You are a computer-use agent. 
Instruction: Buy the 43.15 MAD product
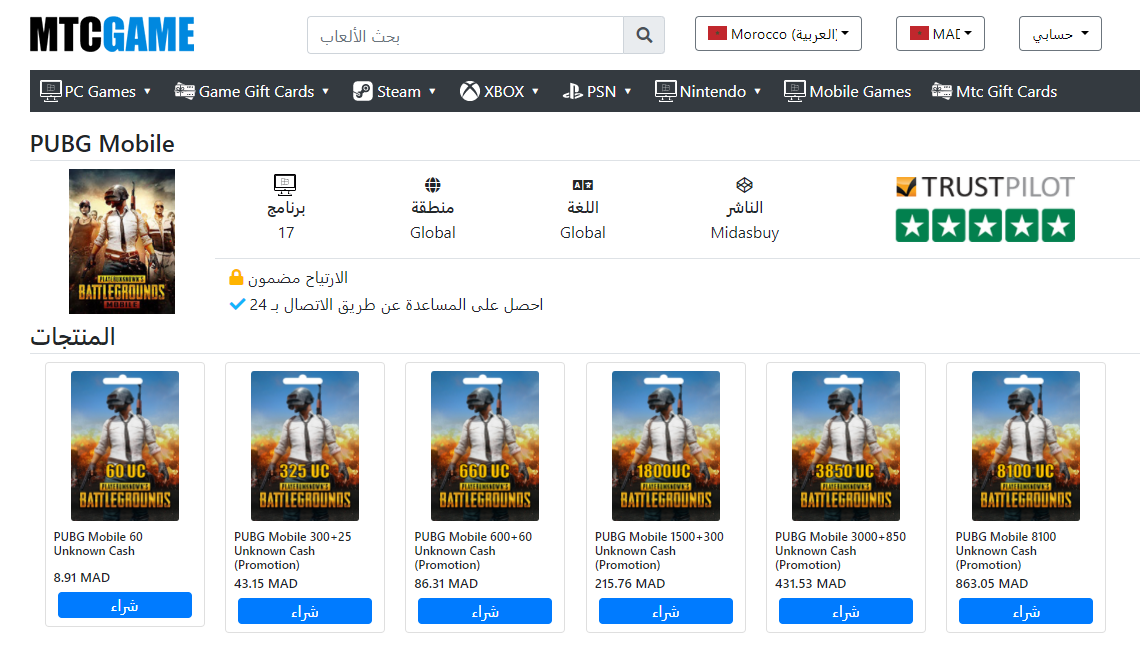point(305,611)
